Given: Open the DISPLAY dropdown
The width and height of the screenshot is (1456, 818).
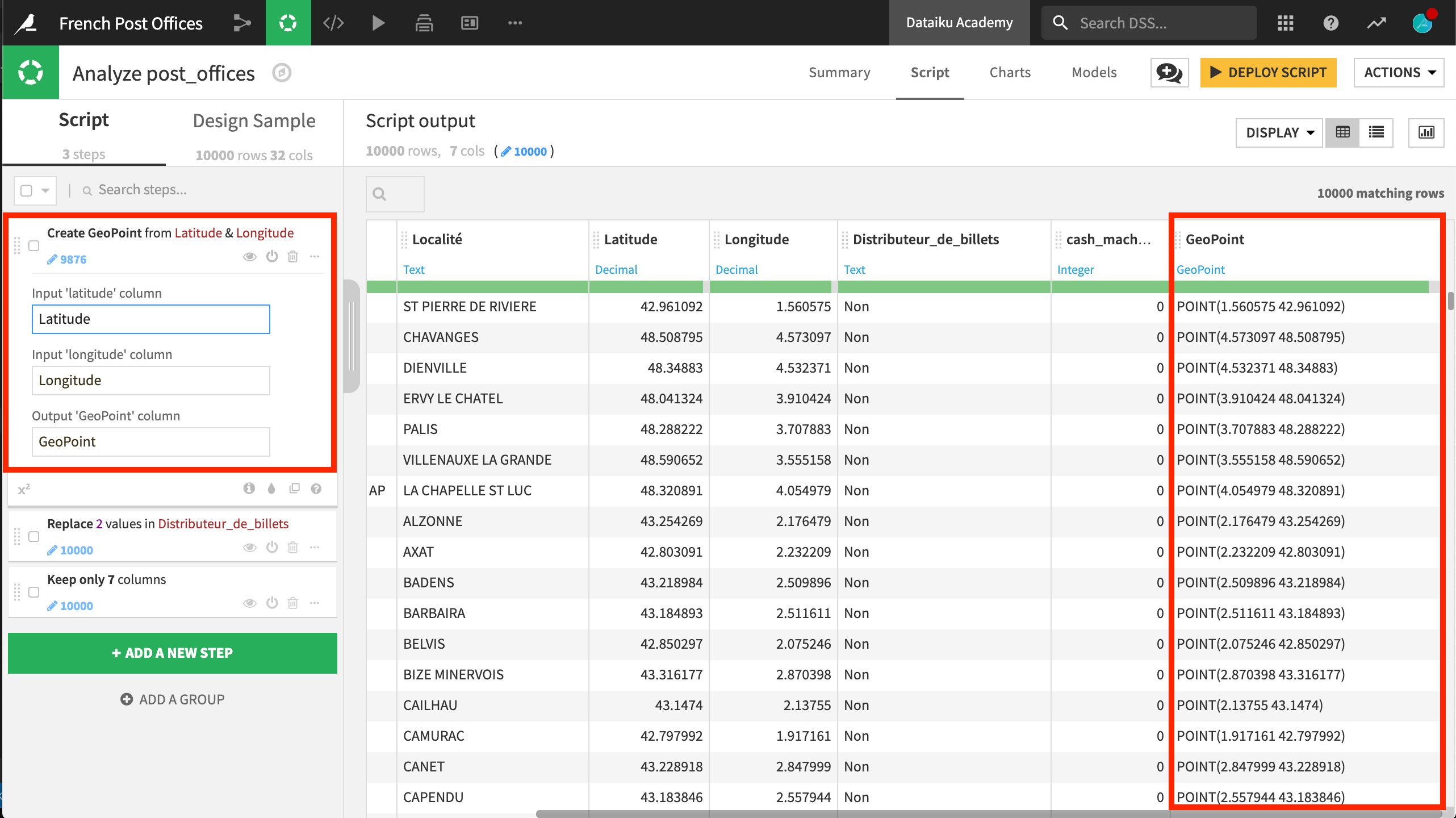Looking at the screenshot, I should [x=1279, y=132].
